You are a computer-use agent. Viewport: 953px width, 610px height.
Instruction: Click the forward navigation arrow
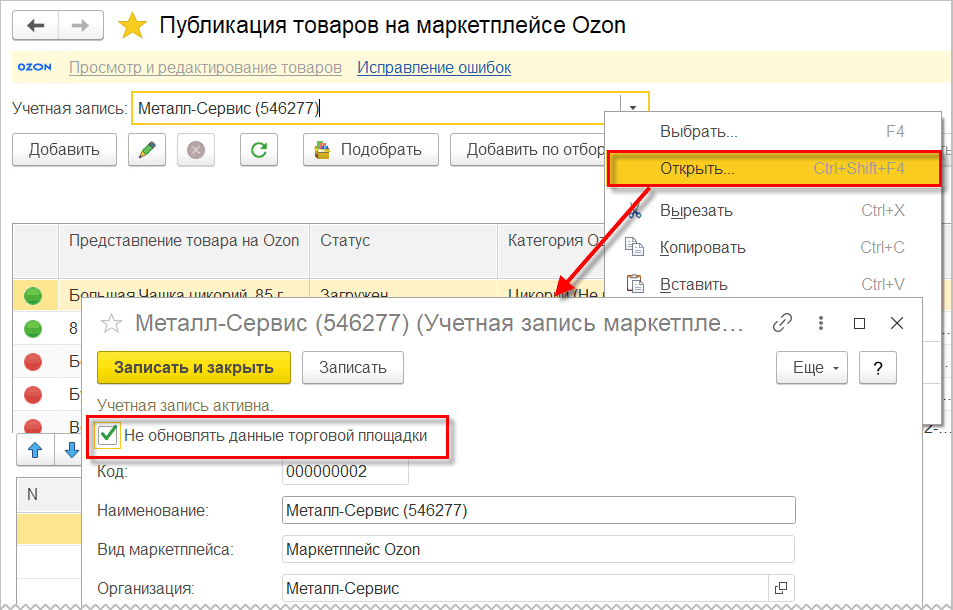[x=80, y=26]
